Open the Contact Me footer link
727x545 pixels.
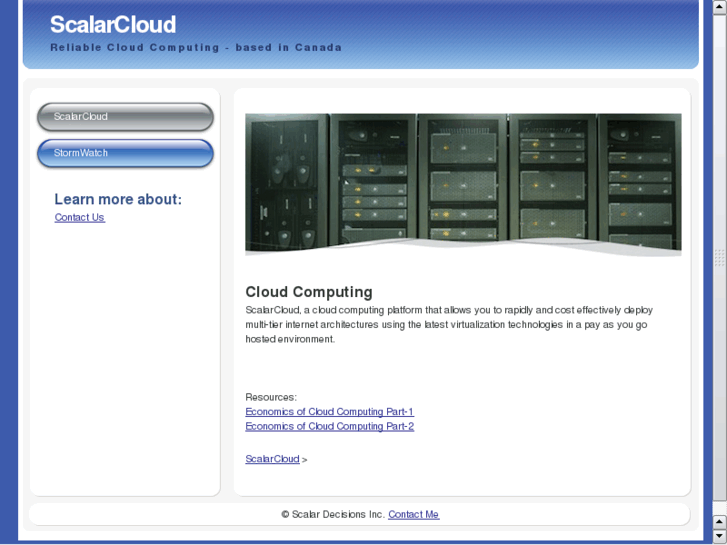[414, 514]
